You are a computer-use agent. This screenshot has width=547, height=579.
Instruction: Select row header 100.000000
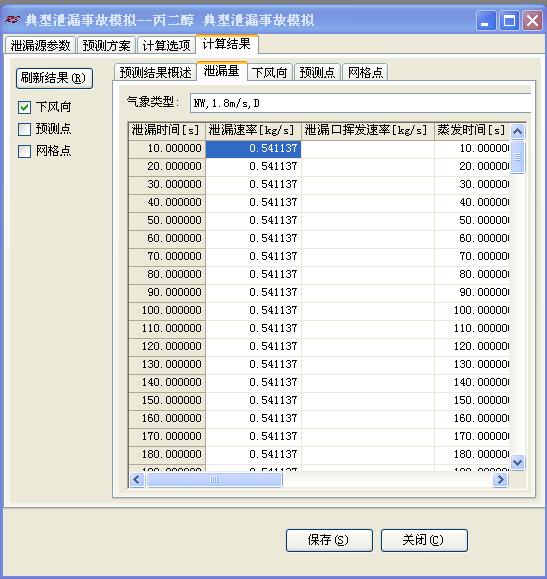(167, 311)
